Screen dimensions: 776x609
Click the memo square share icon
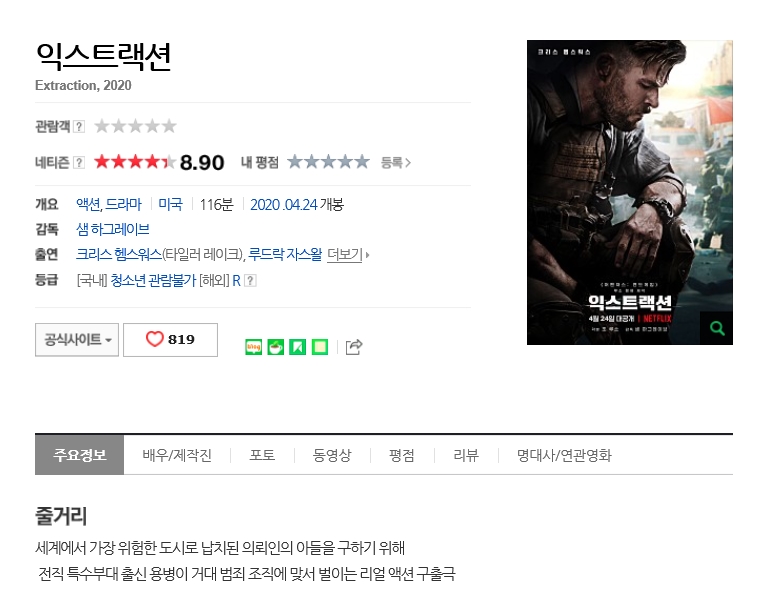click(x=320, y=347)
